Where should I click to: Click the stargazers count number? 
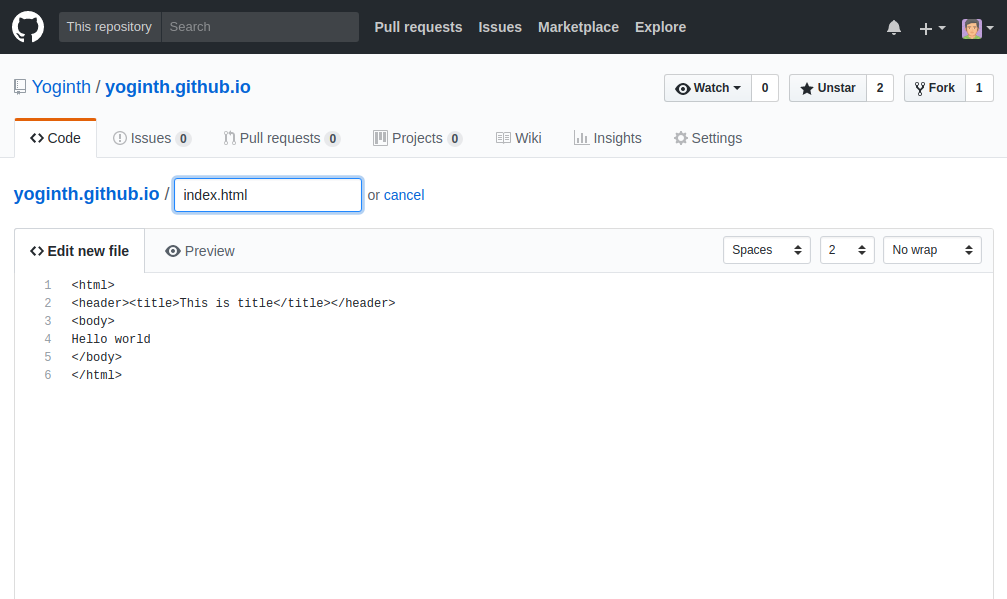coord(879,88)
